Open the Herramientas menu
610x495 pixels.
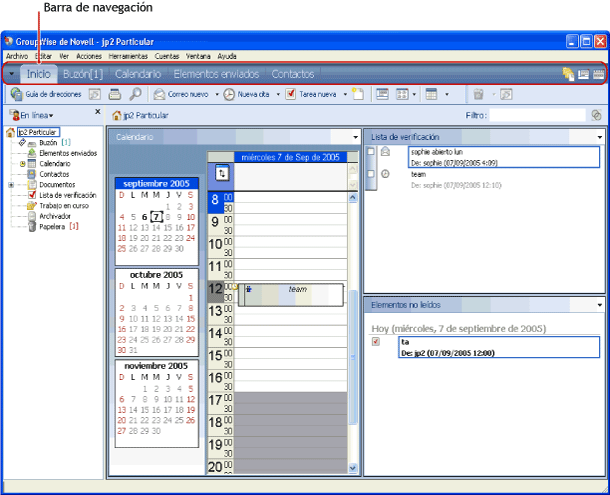click(x=128, y=56)
